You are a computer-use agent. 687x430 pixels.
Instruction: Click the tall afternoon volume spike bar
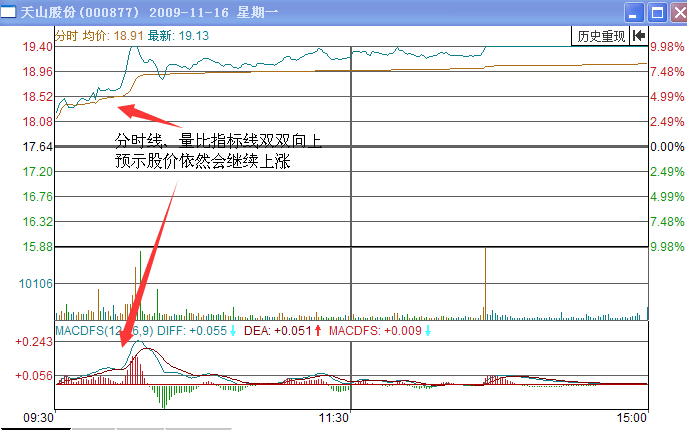[485, 282]
